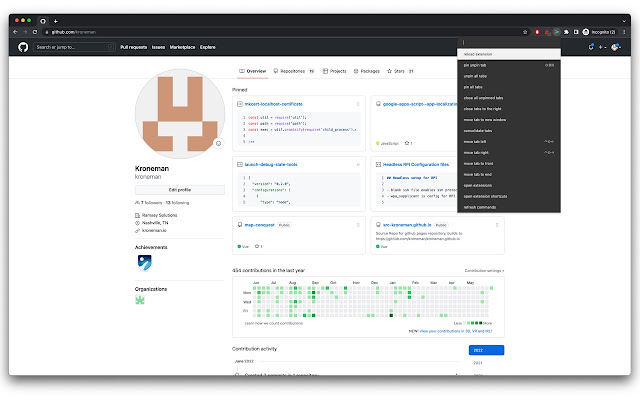Open the map-conquest repository
Viewport: 640px width, 400px height.
pos(259,225)
